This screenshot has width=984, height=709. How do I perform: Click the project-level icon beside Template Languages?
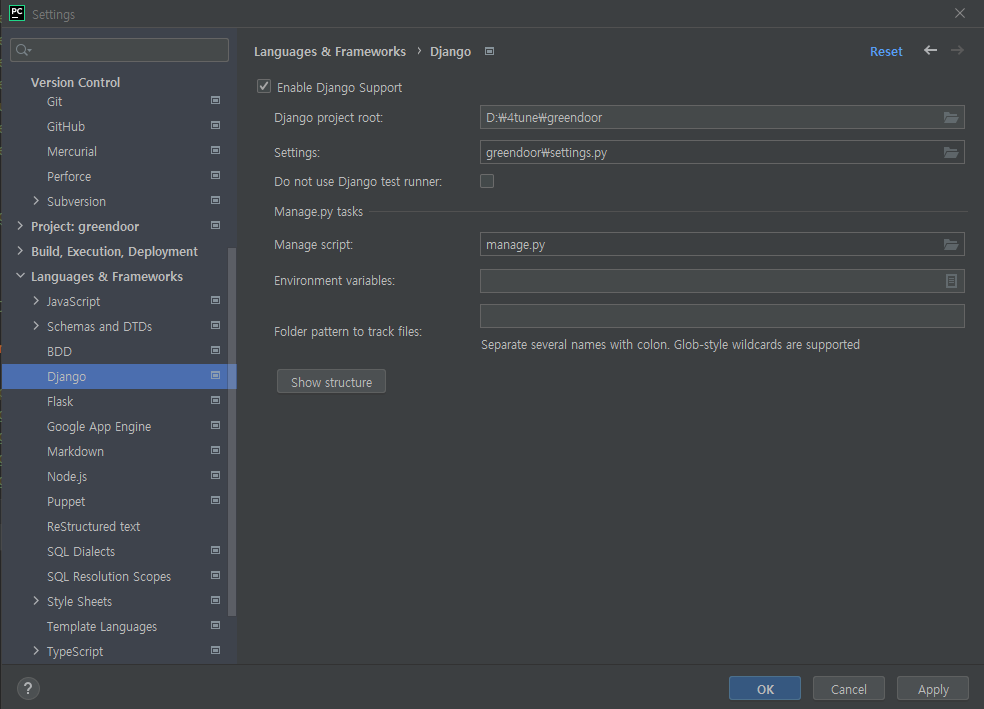[215, 626]
